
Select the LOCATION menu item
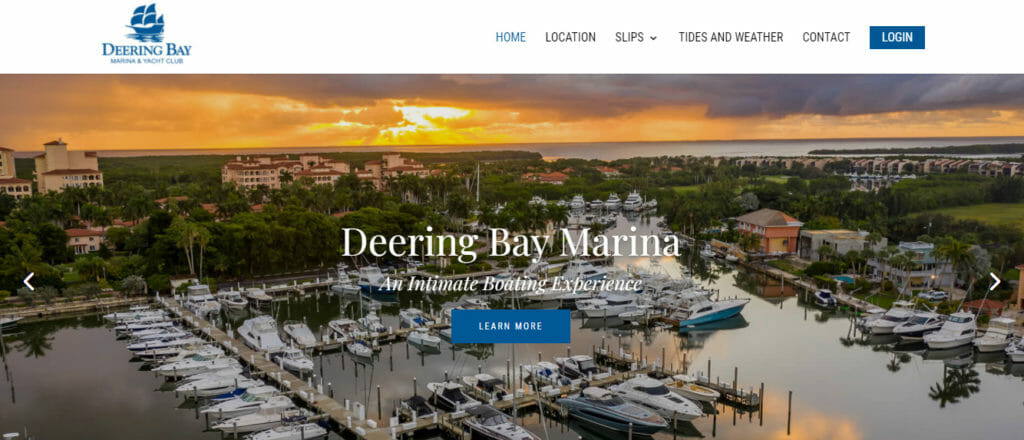coord(570,37)
